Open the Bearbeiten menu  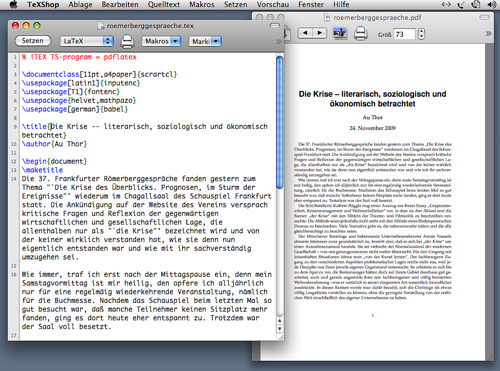pyautogui.click(x=120, y=5)
